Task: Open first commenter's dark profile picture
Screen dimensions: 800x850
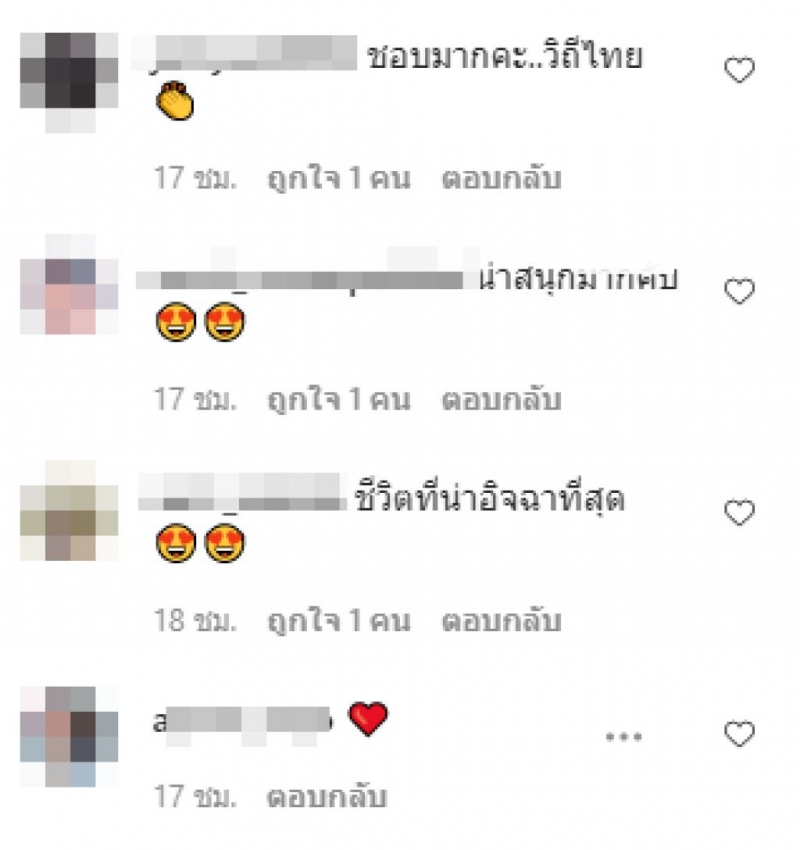Action: point(69,82)
